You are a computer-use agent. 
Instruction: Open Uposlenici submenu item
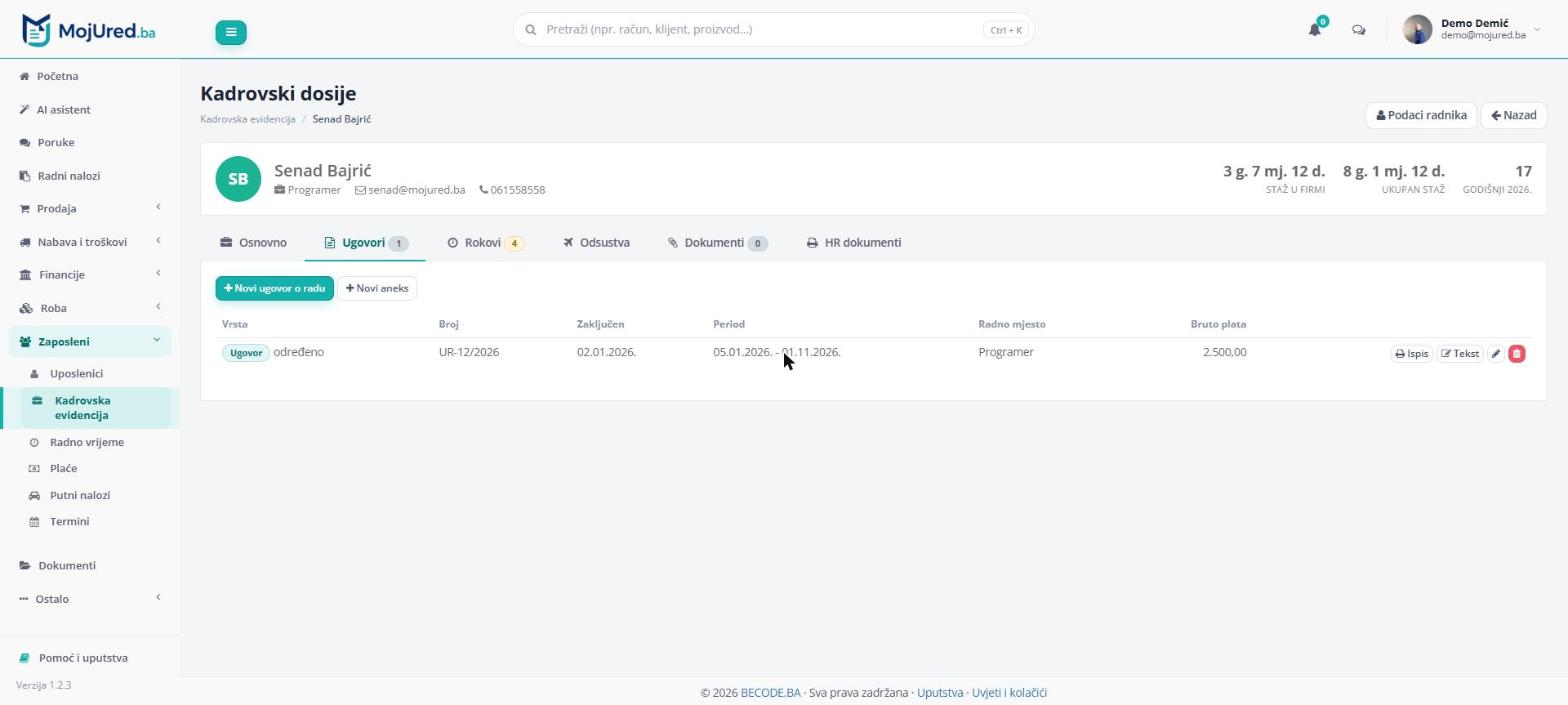76,374
